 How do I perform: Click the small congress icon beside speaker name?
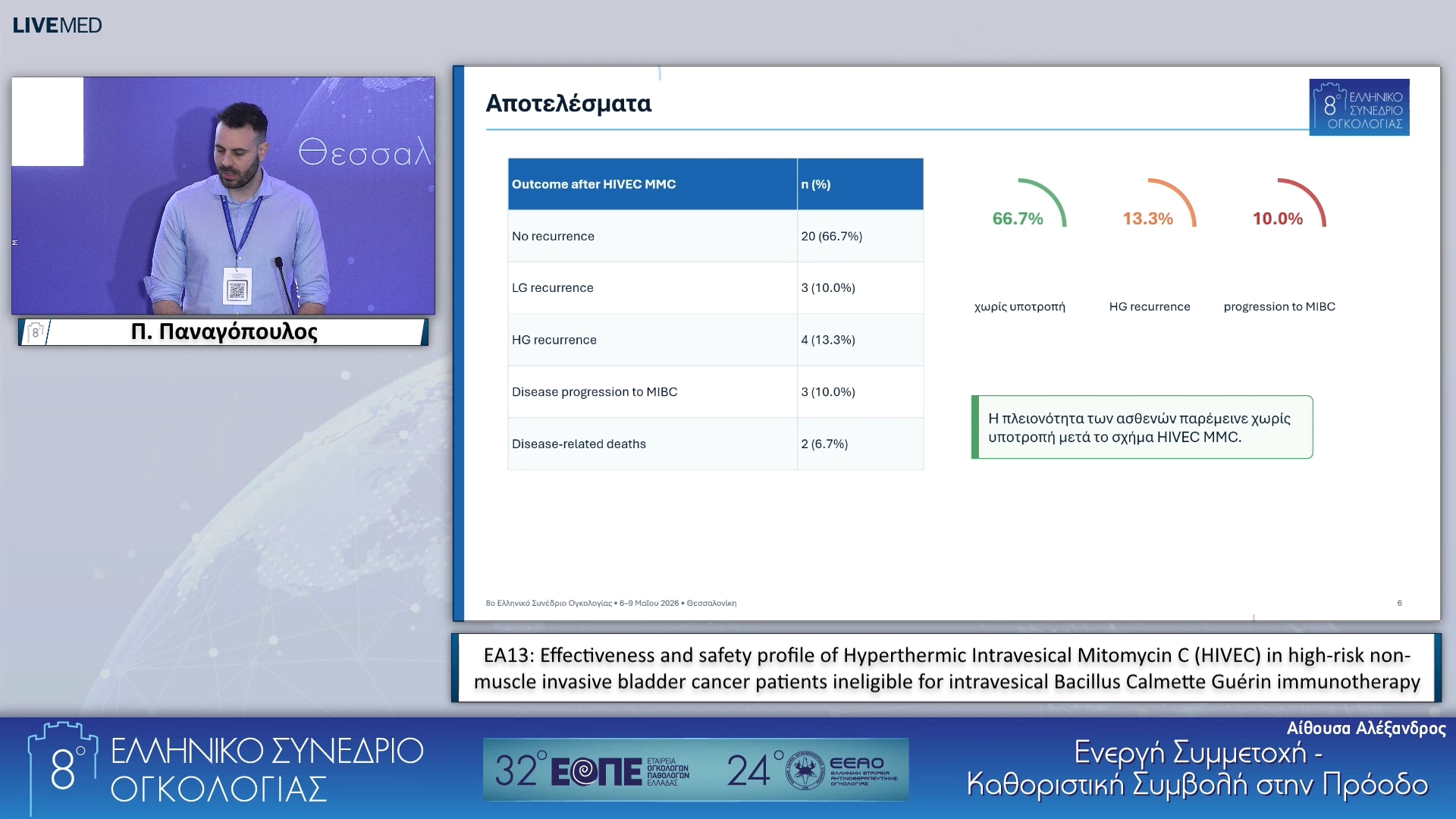35,332
